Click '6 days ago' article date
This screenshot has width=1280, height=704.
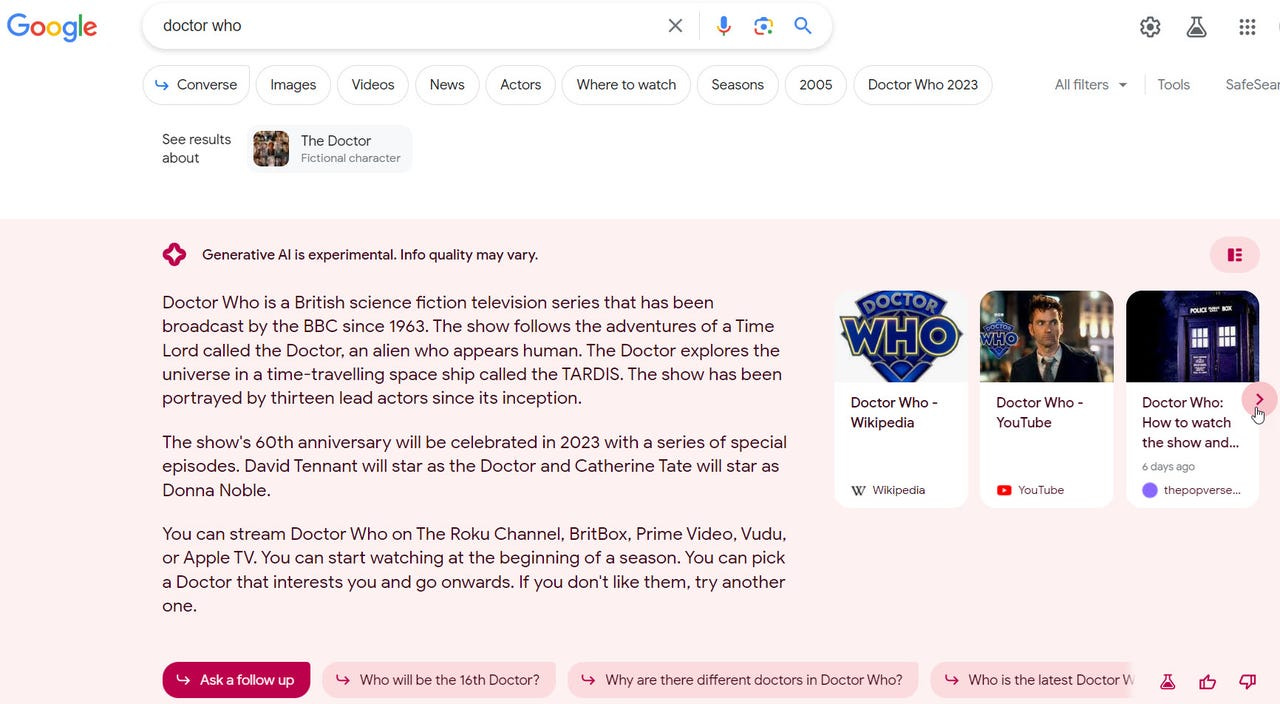coord(1168,467)
